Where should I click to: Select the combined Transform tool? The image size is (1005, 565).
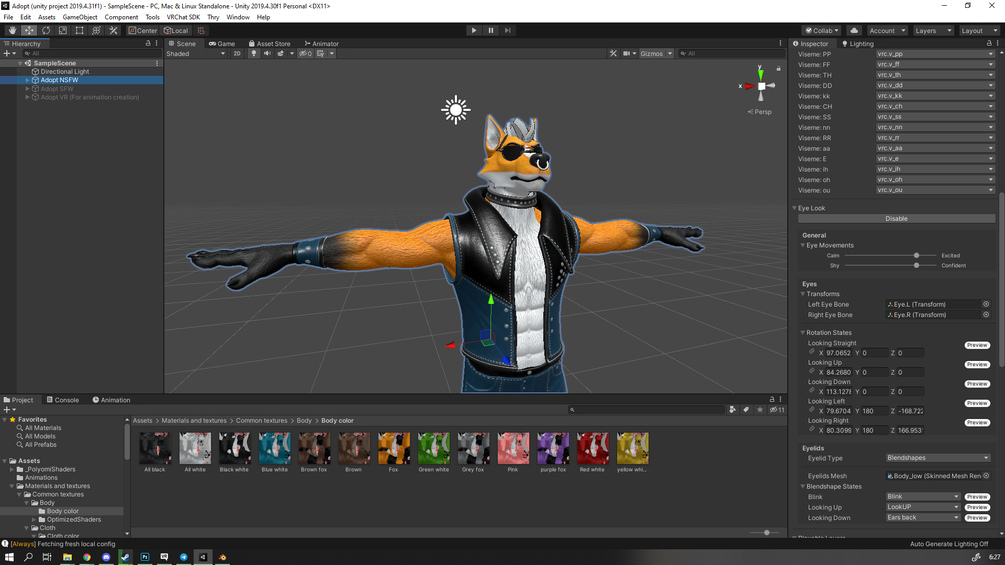[96, 30]
